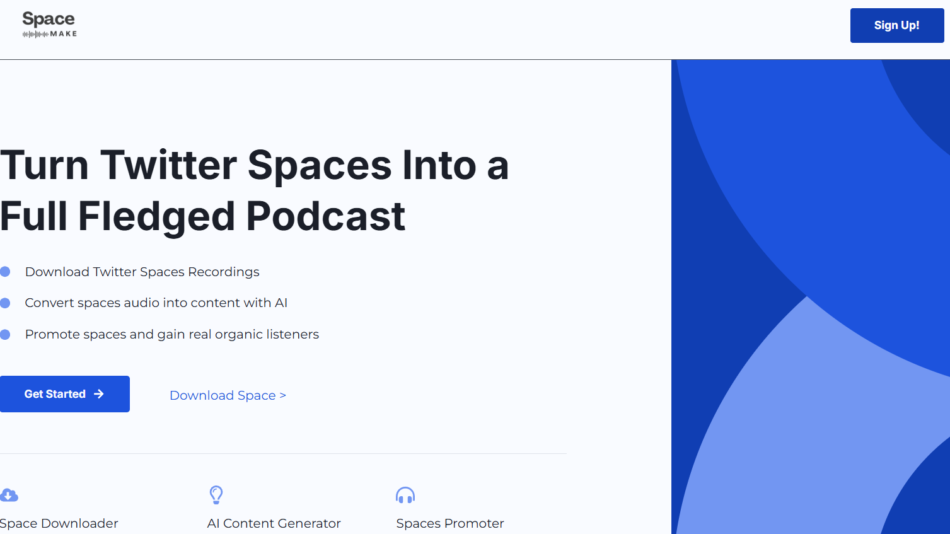The height and width of the screenshot is (534, 950).
Task: Select Spaces Promoter text
Action: point(450,523)
